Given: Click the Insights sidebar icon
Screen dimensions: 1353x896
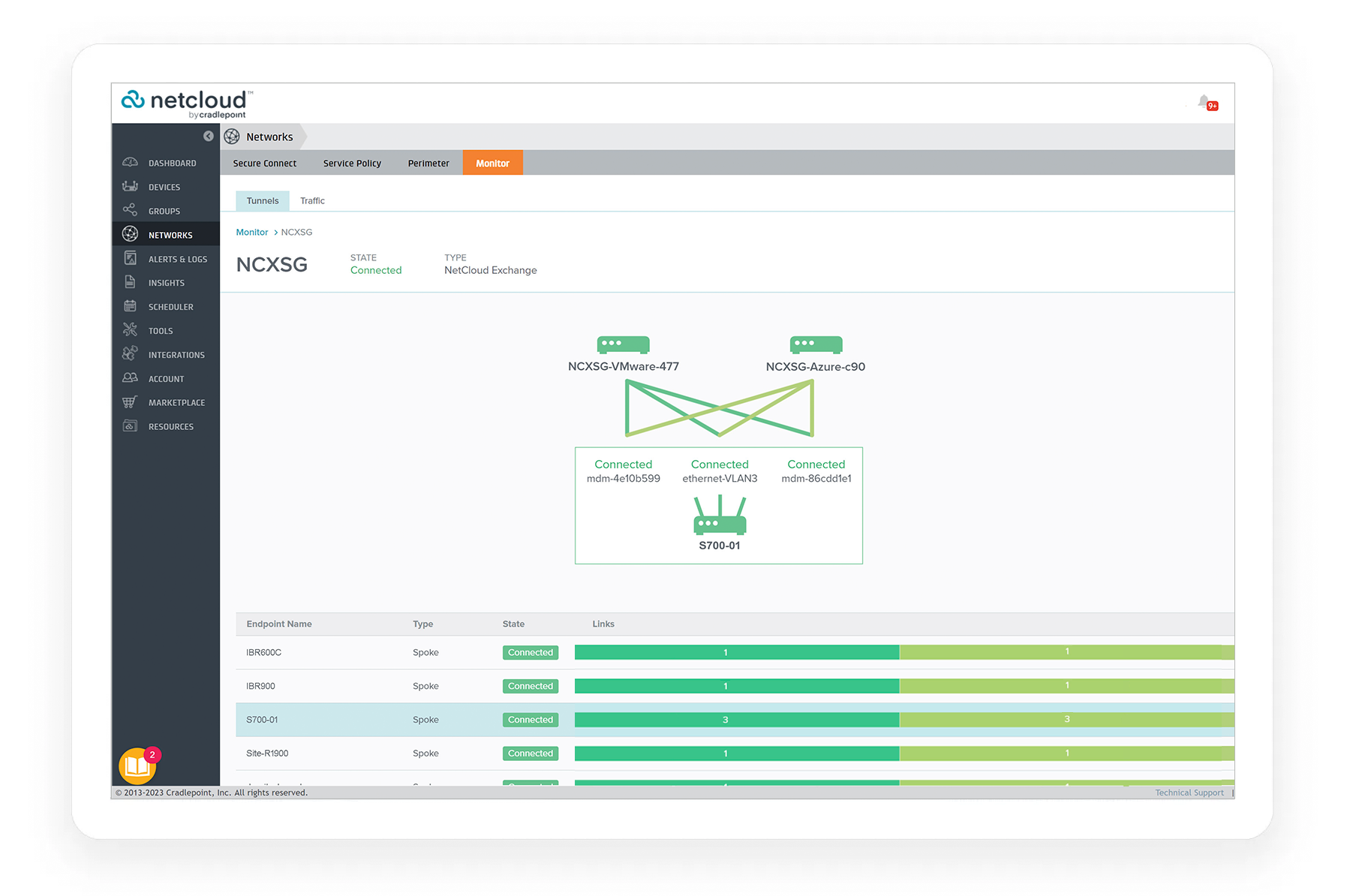Looking at the screenshot, I should (130, 282).
